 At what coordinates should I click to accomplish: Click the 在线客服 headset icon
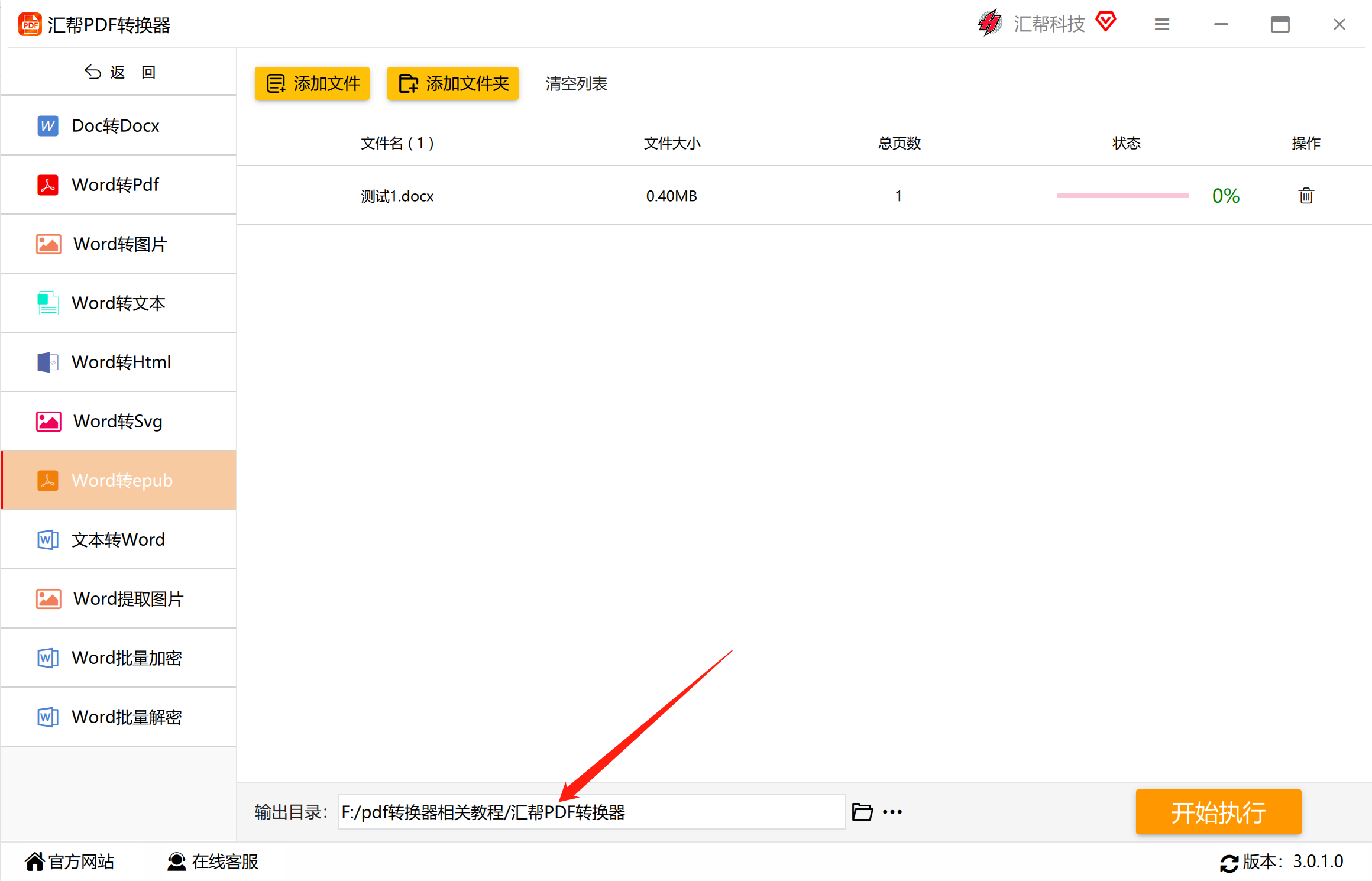click(176, 862)
